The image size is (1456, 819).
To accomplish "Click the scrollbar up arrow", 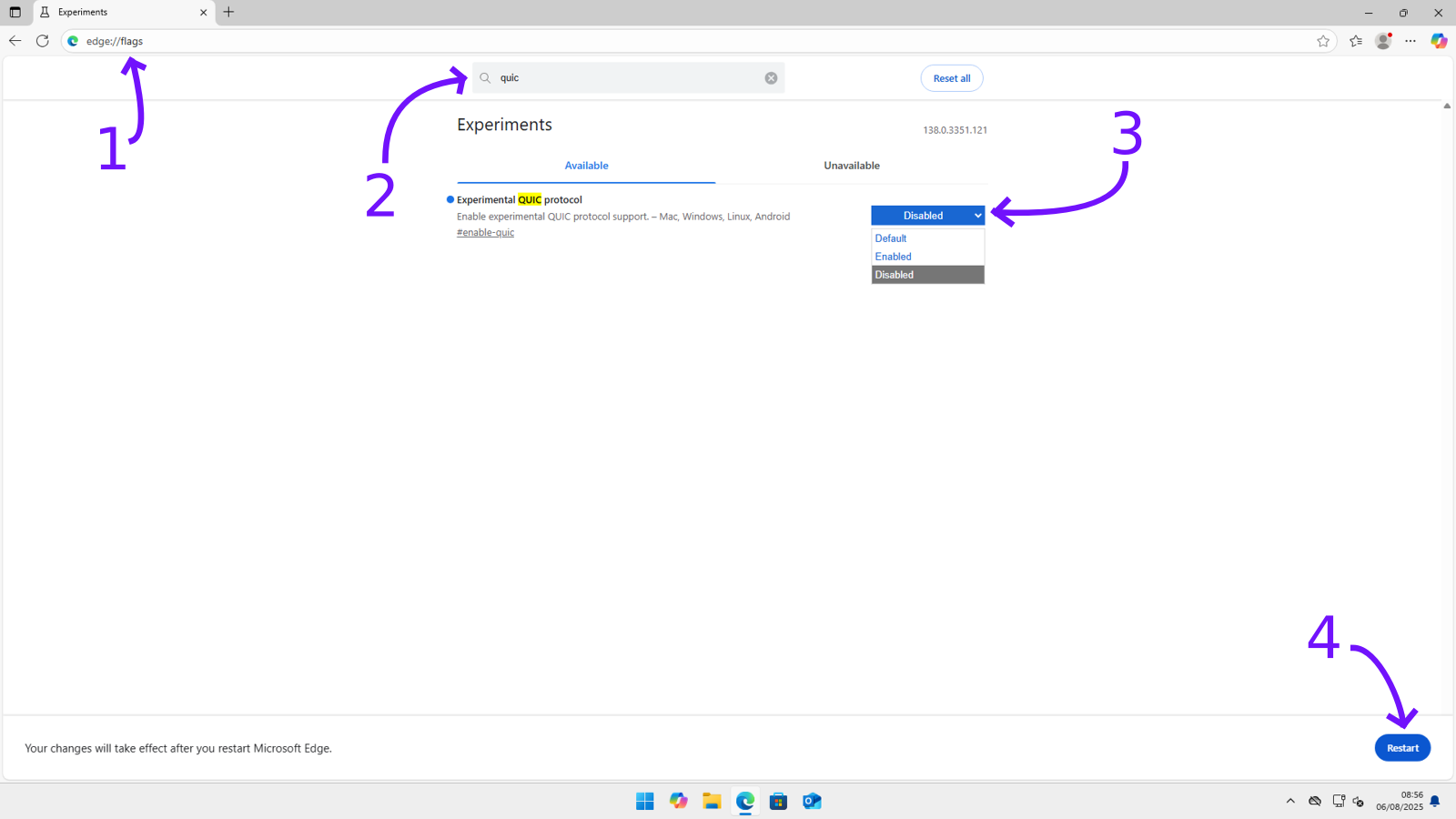I will (1447, 106).
